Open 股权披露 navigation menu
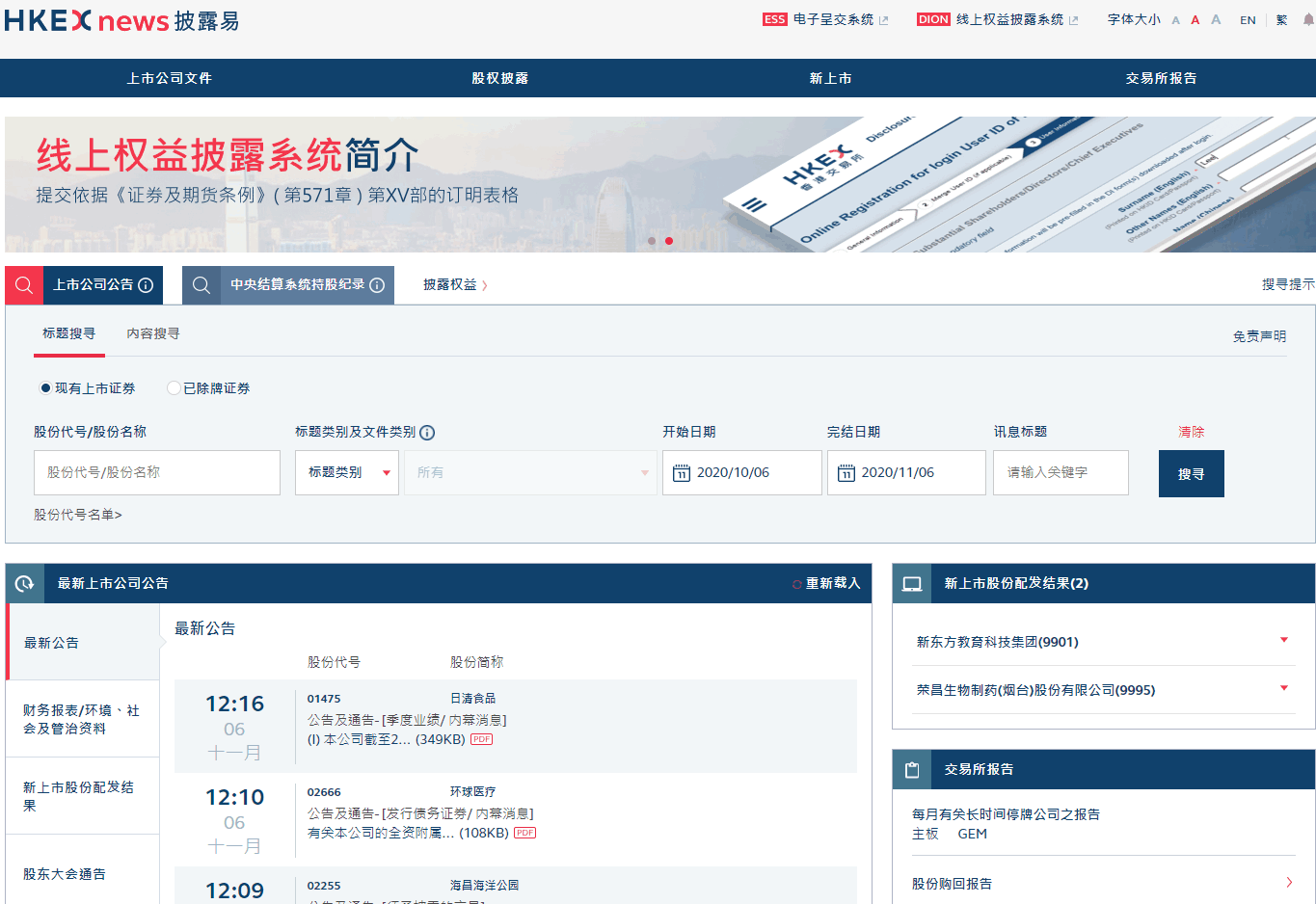Image resolution: width=1316 pixels, height=904 pixels. pos(499,78)
